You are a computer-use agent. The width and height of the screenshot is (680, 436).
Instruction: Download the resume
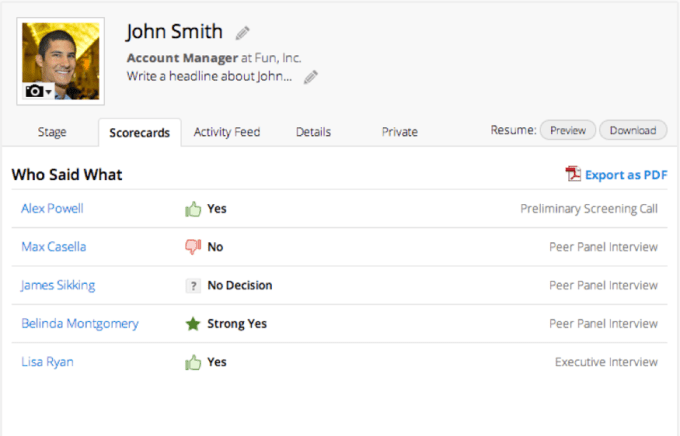[633, 130]
